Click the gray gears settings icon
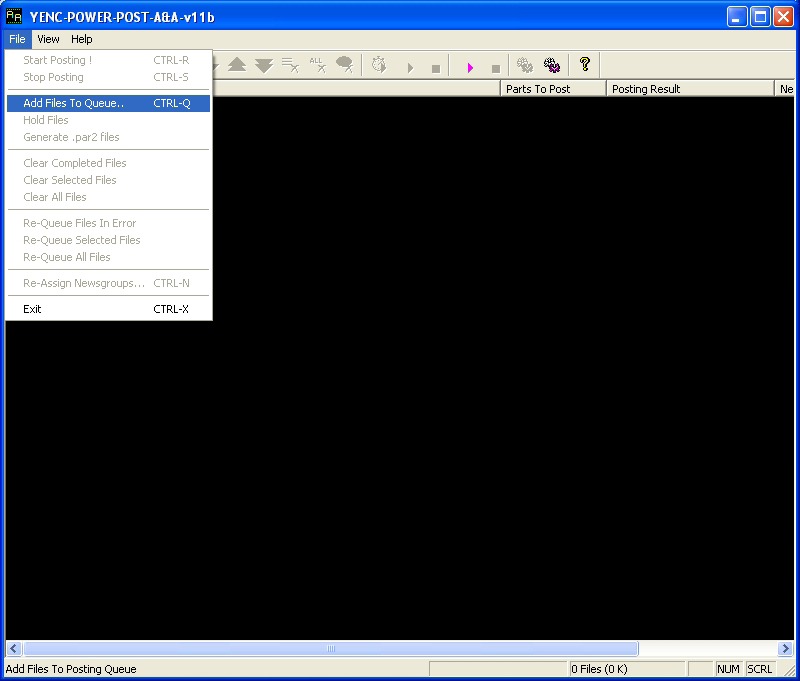The image size is (800, 681). pyautogui.click(x=525, y=65)
